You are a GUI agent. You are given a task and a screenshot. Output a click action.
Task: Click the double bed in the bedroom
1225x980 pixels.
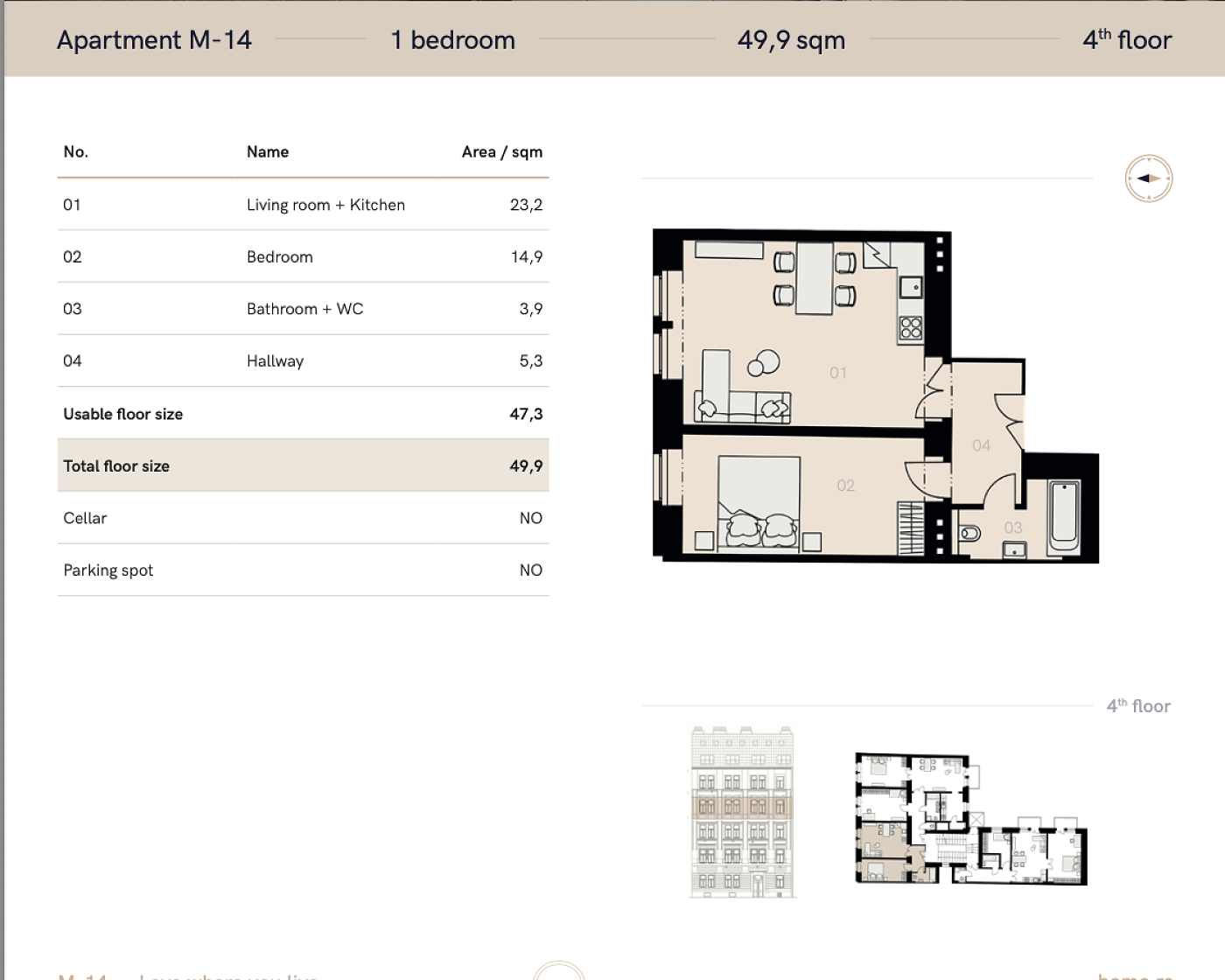(x=759, y=503)
